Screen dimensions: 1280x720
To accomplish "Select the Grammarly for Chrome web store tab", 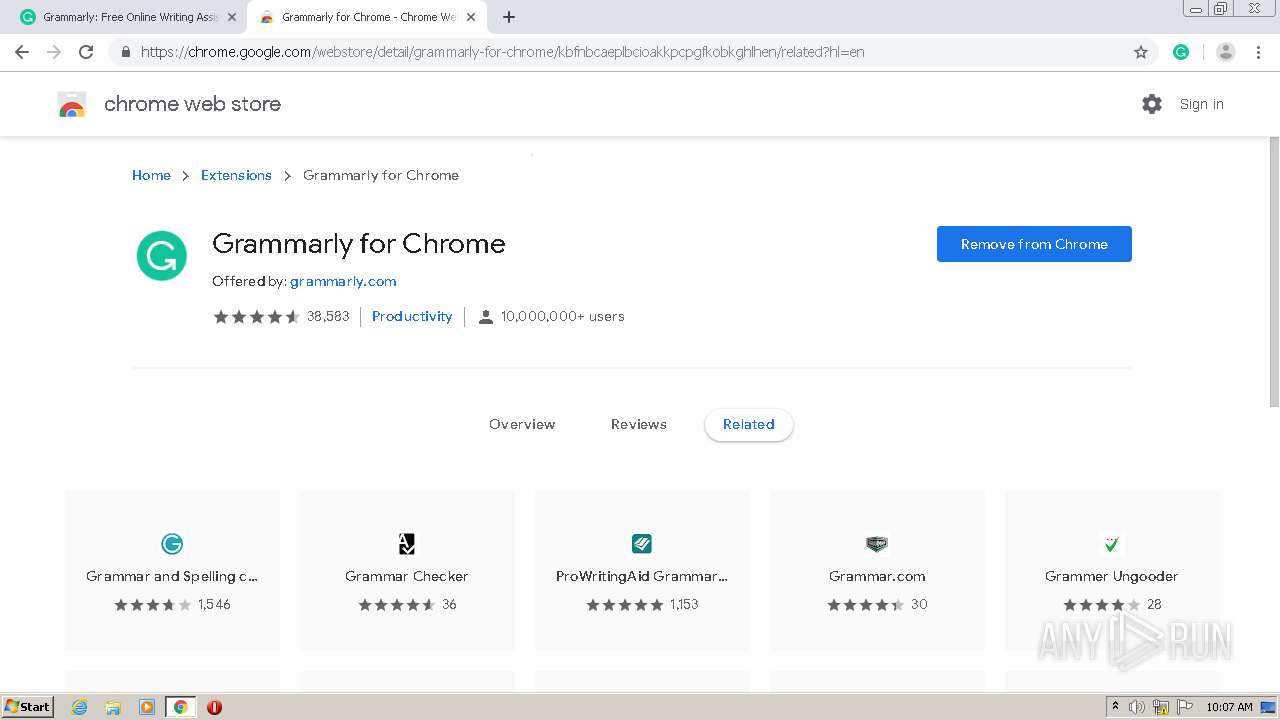I will (x=366, y=17).
